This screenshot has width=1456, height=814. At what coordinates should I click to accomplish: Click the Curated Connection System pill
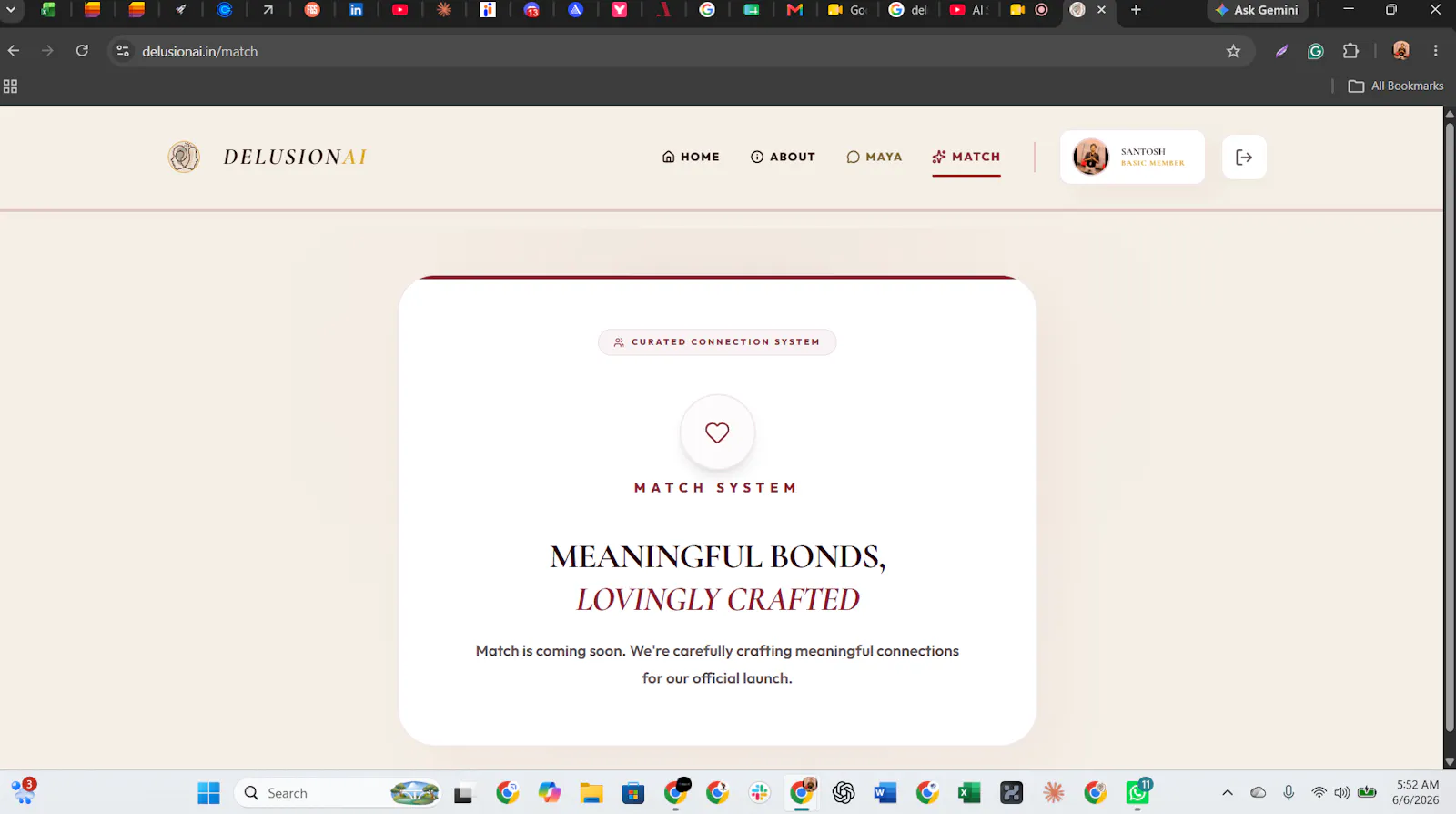pos(717,342)
